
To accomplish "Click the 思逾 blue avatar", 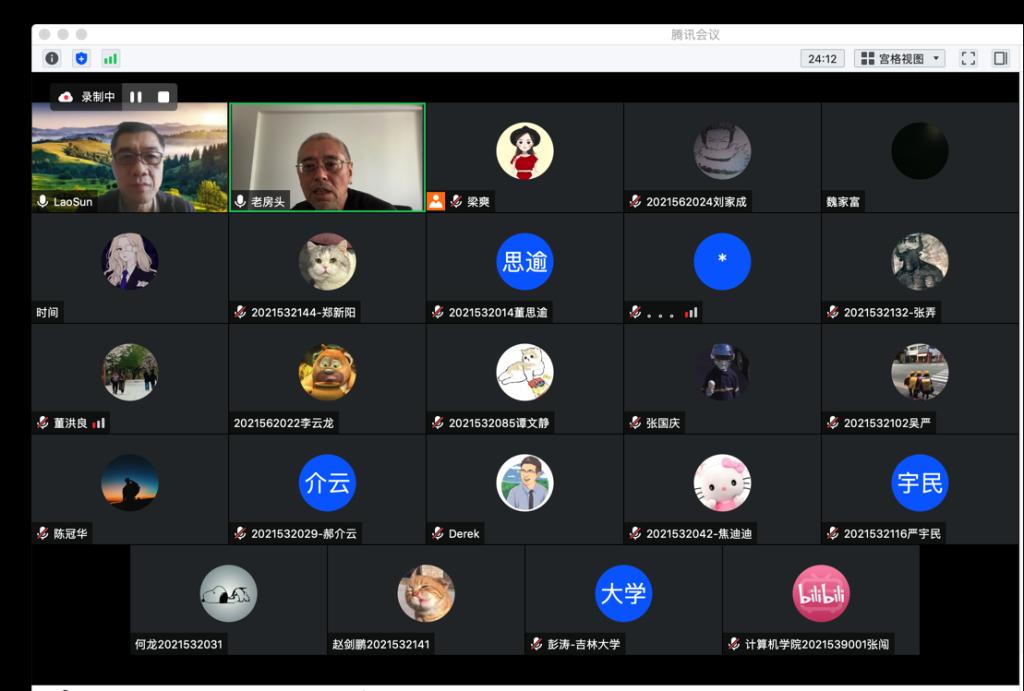I will pyautogui.click(x=525, y=262).
